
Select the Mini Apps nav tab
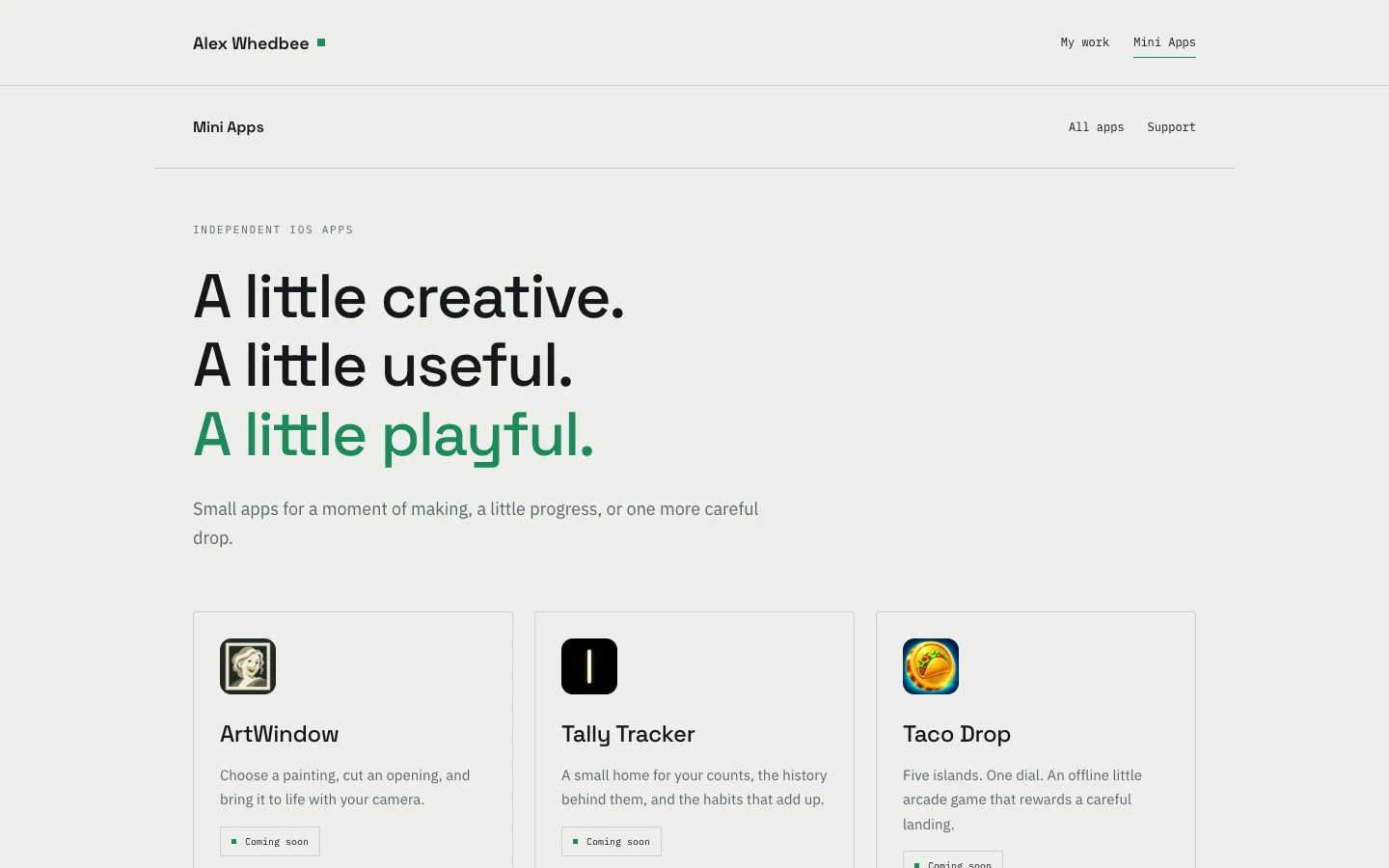tap(1164, 42)
